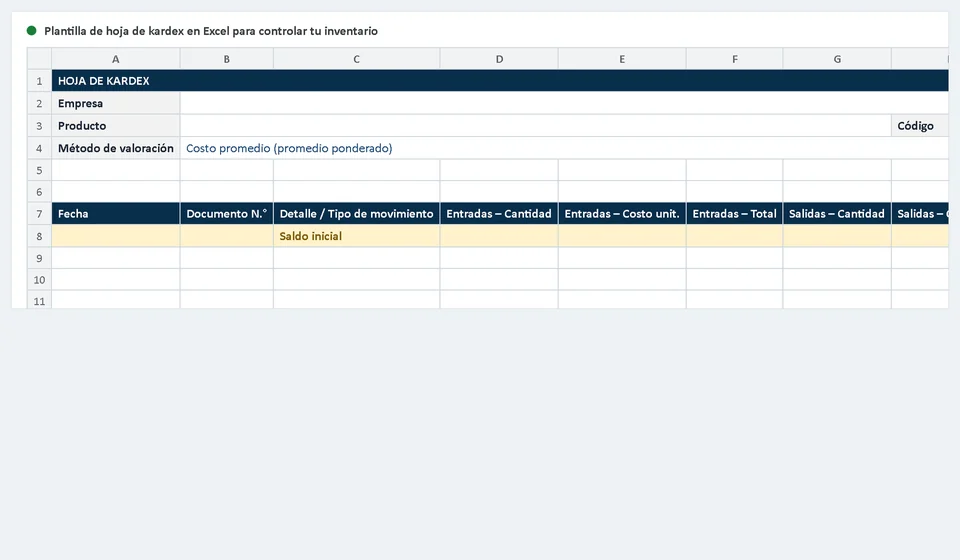Select row 1 header
Image resolution: width=960 pixels, height=560 pixels.
tap(39, 81)
